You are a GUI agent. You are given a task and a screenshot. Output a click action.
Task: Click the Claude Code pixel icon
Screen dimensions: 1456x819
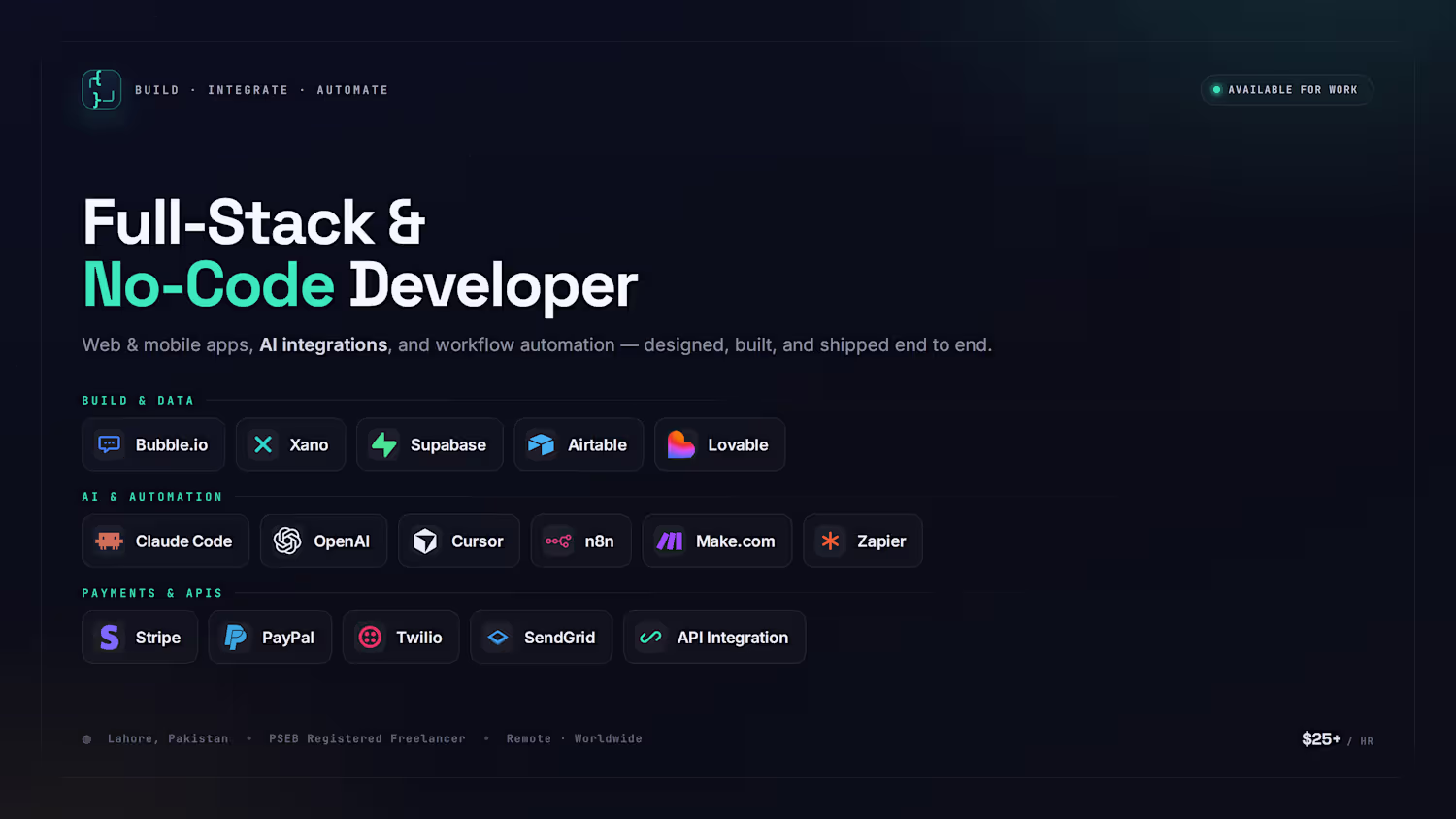coord(110,541)
